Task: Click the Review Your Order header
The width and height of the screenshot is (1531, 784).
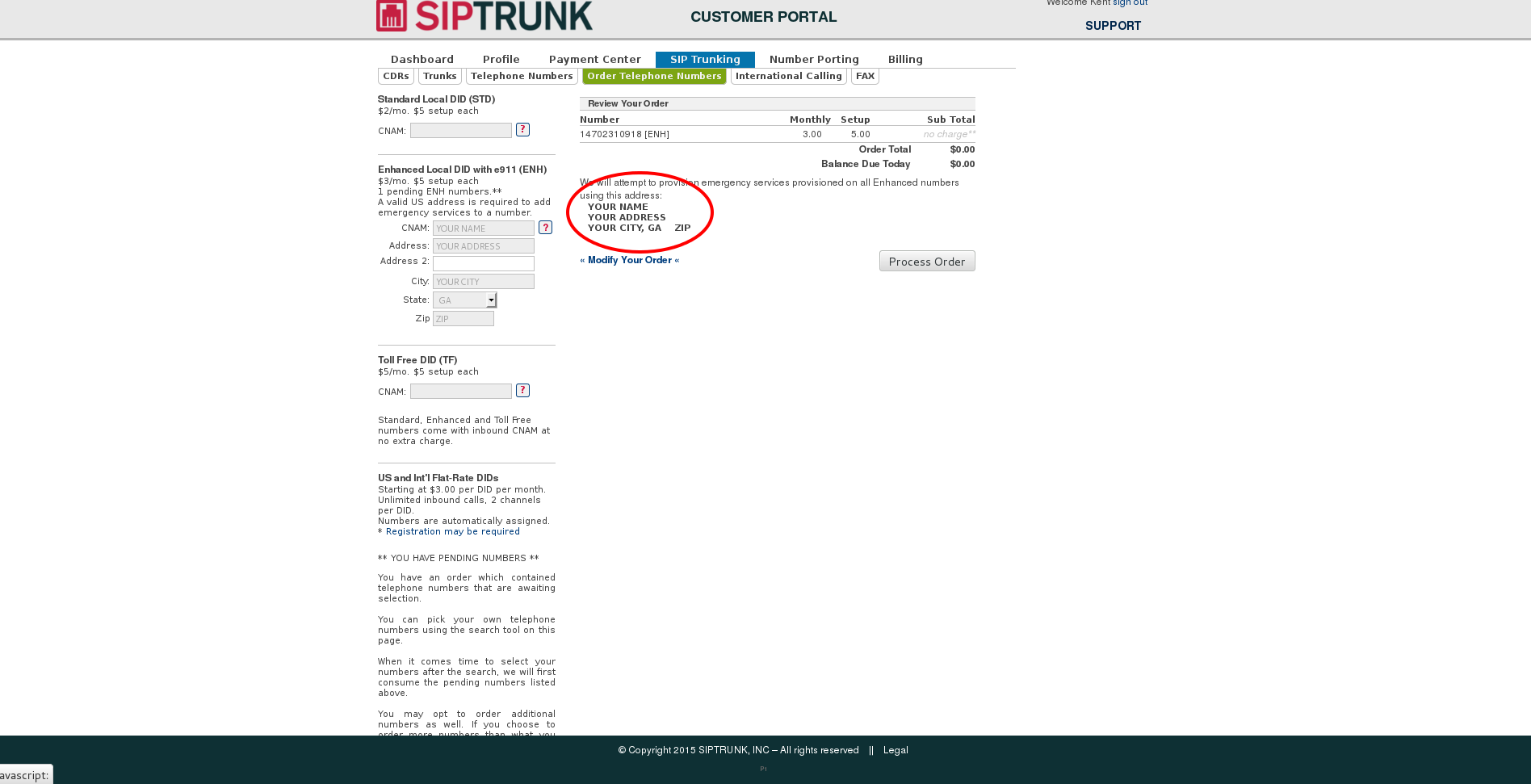Action: [x=628, y=103]
